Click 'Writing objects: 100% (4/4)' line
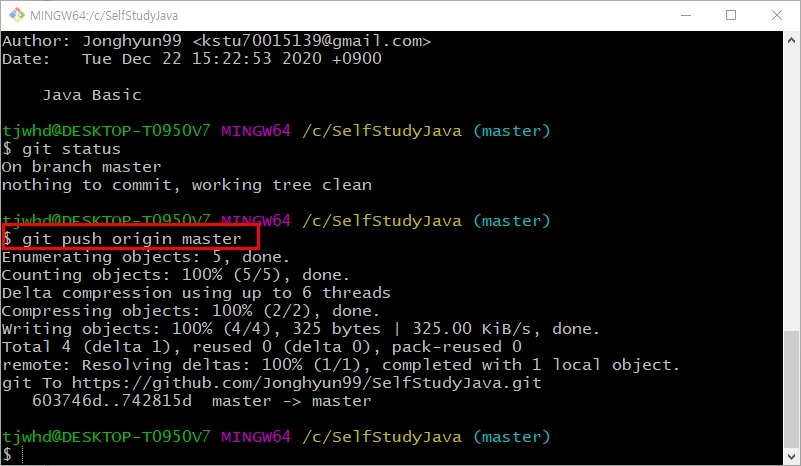This screenshot has width=801, height=466. click(300, 329)
